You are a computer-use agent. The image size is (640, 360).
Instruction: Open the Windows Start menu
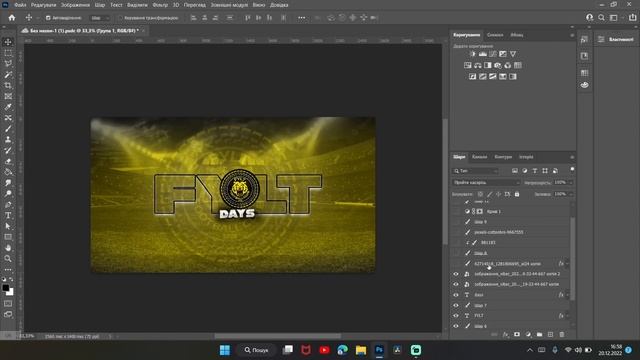pos(224,350)
